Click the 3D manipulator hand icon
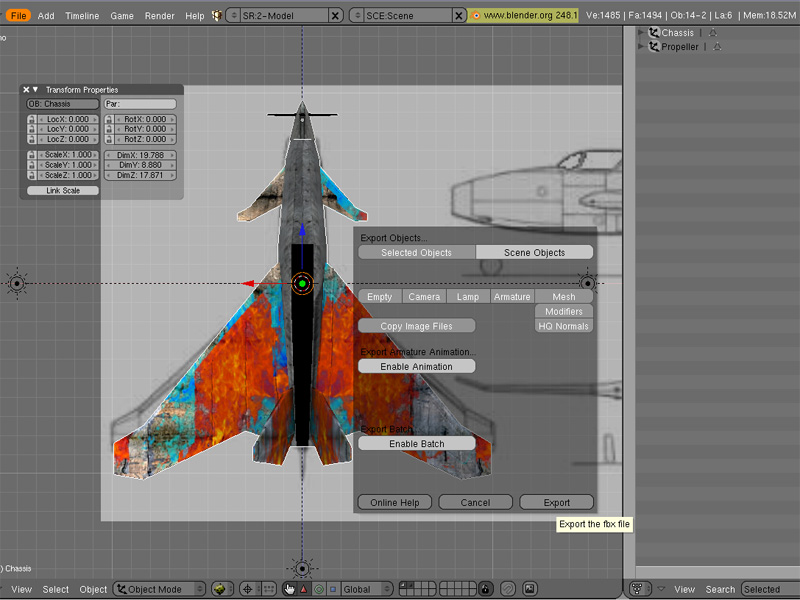Screen dimensions: 800x600 289,589
